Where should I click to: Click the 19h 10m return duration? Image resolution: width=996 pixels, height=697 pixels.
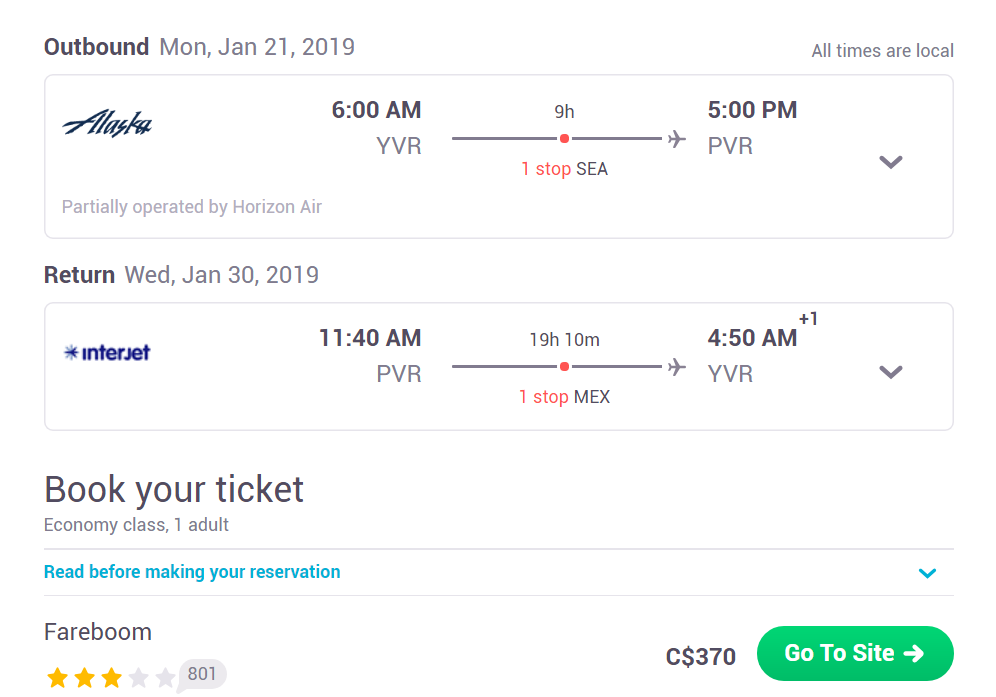pos(564,340)
